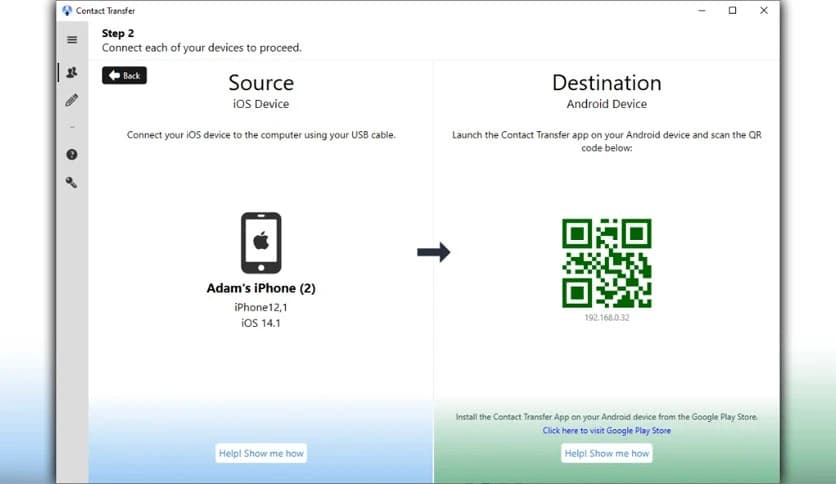The width and height of the screenshot is (836, 484).
Task: Open the pencil edit icon in sidebar
Action: pyautogui.click(x=72, y=100)
